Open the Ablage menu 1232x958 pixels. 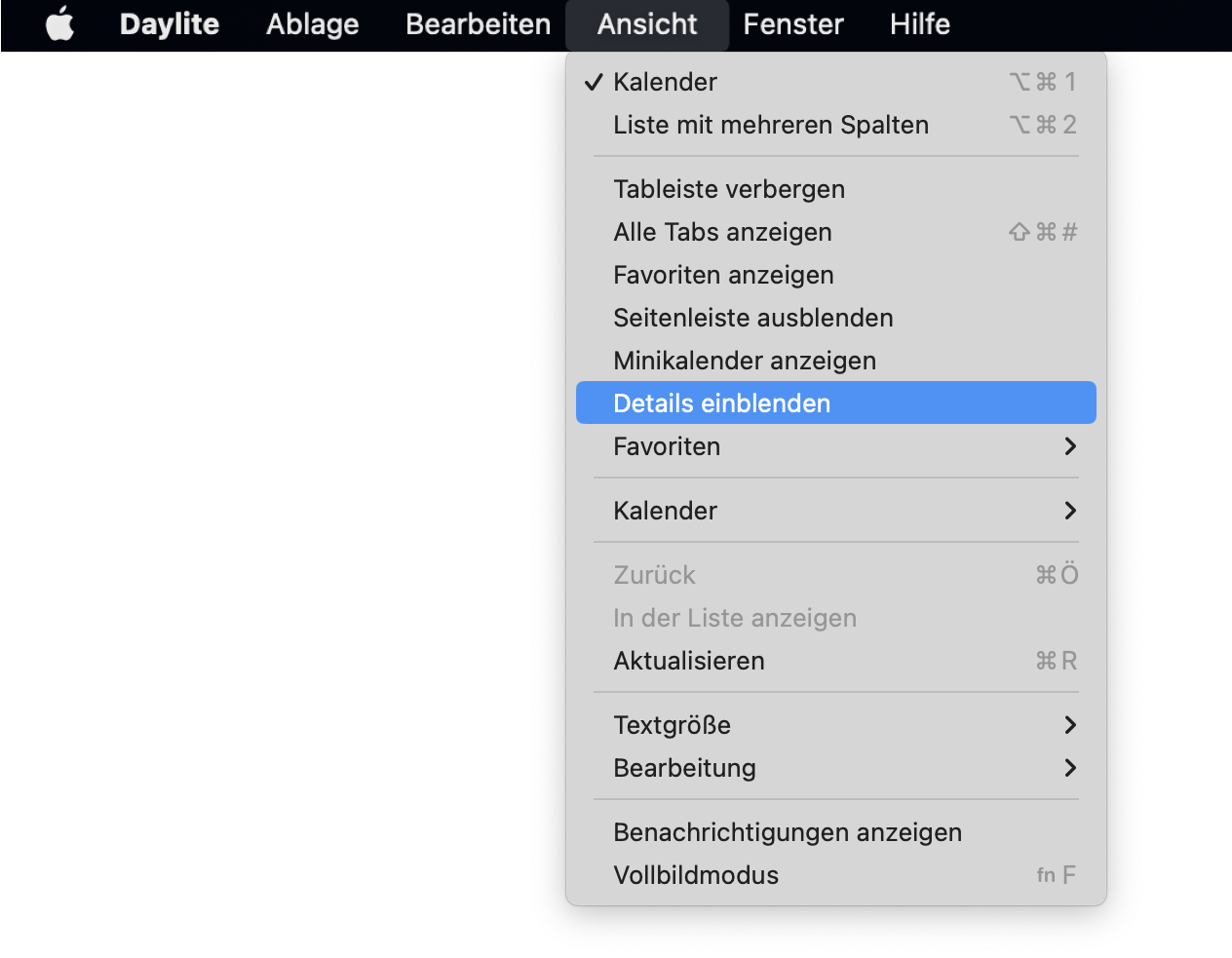pos(313,24)
